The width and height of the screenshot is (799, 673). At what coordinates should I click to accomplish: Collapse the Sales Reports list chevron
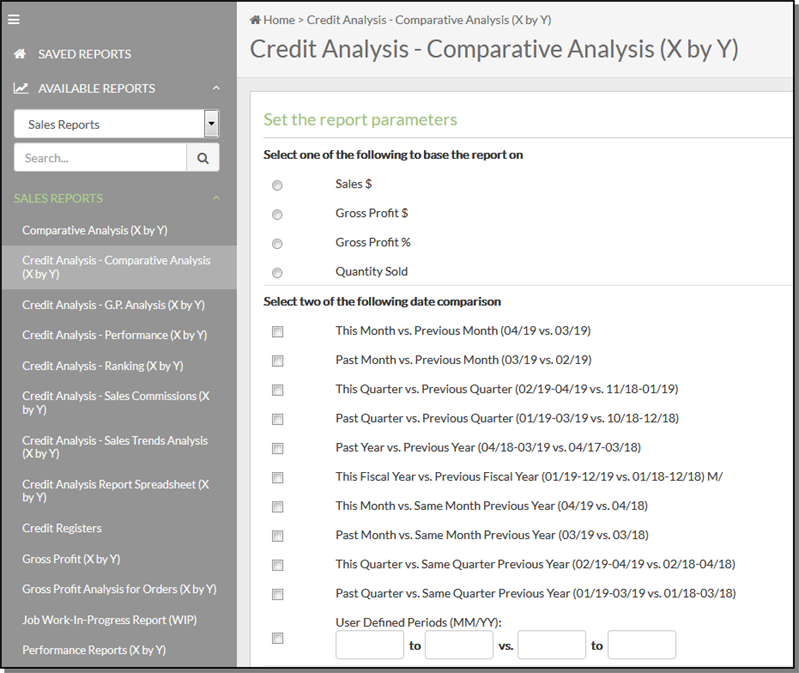point(216,198)
